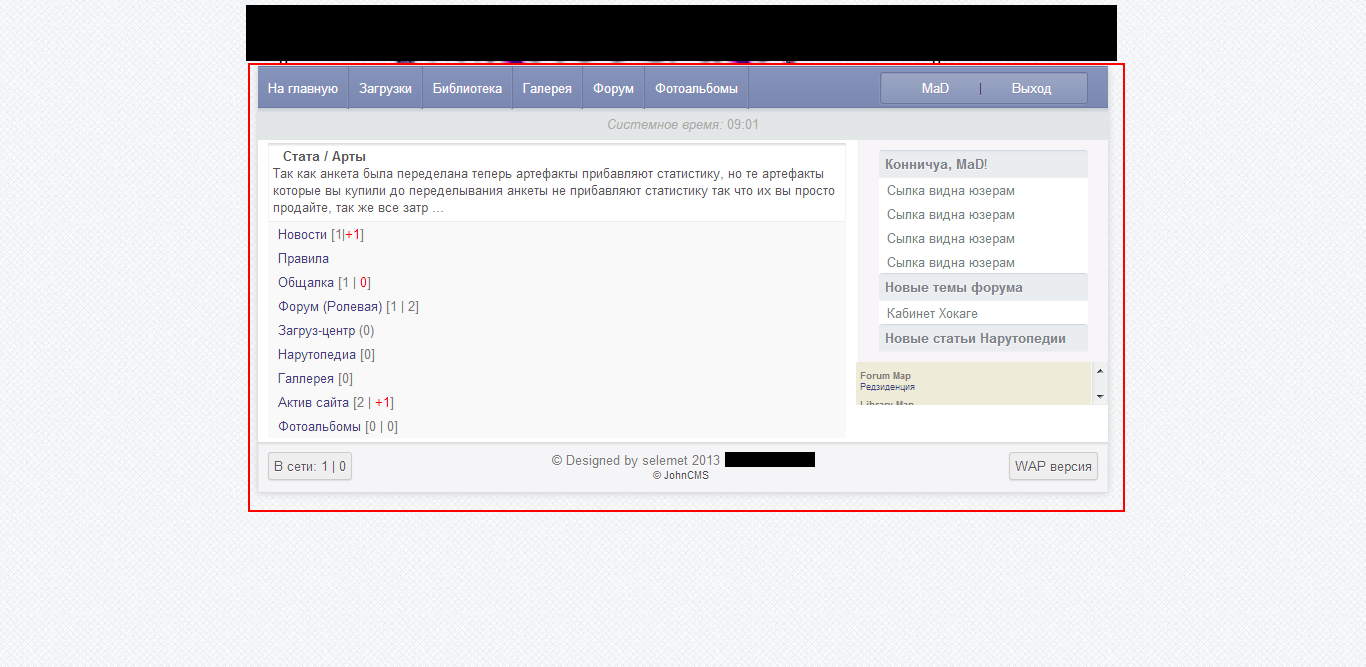This screenshot has height=667, width=1366.
Task: Open the Нарутопедиа link
Action: (x=317, y=355)
